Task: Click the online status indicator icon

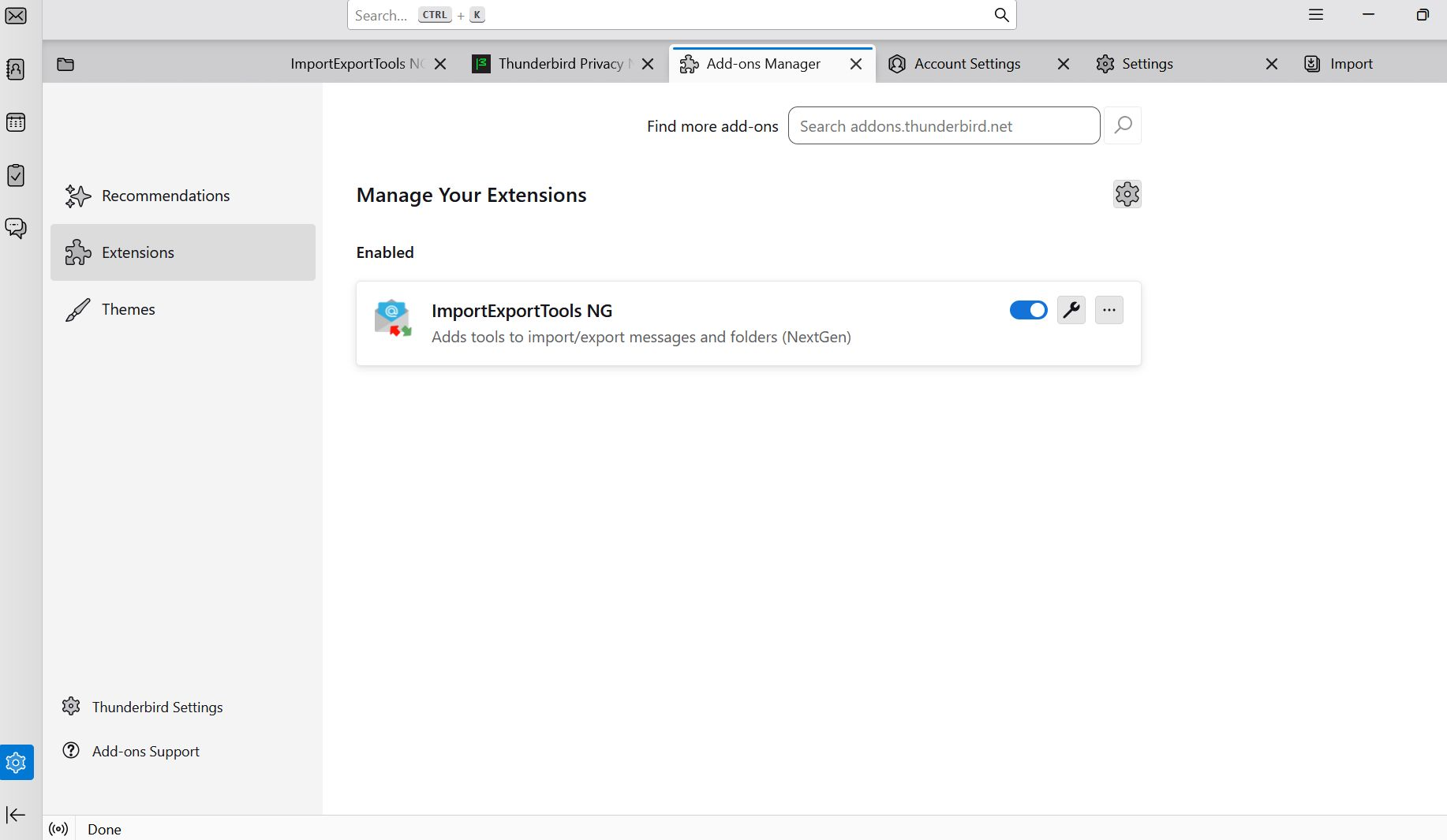Action: tap(58, 829)
